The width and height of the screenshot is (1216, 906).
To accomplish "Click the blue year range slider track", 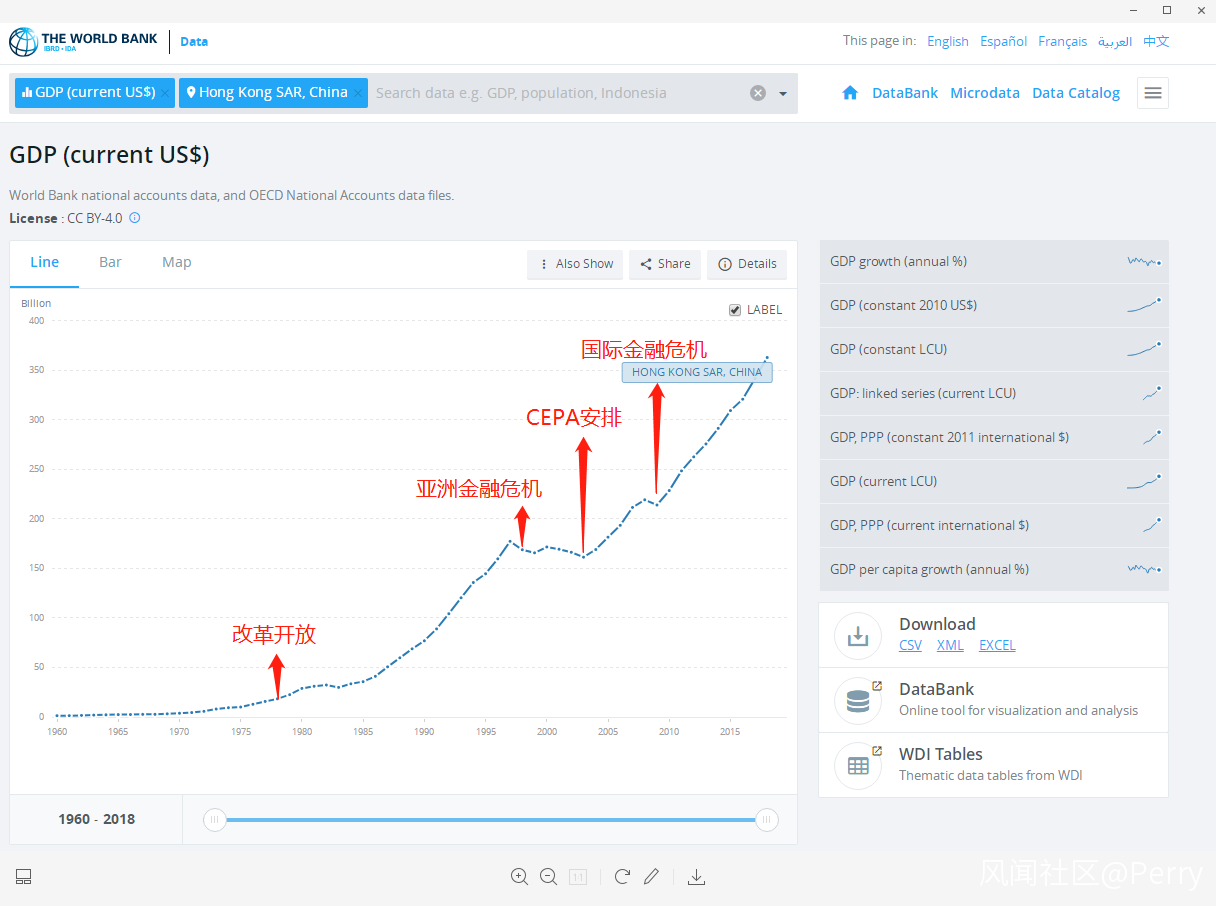I will pyautogui.click(x=490, y=820).
